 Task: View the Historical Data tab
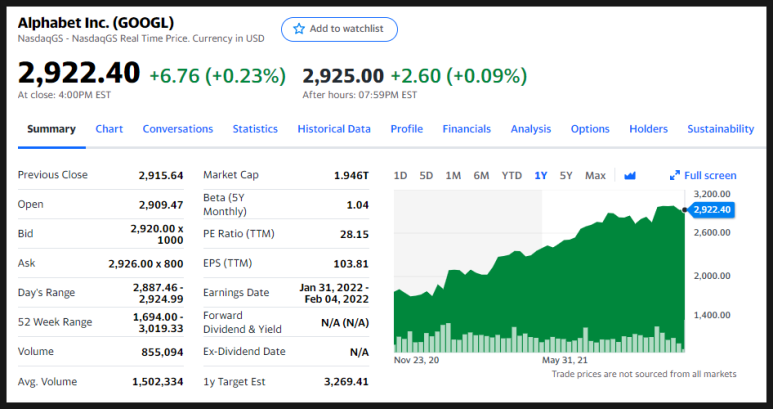(x=334, y=129)
